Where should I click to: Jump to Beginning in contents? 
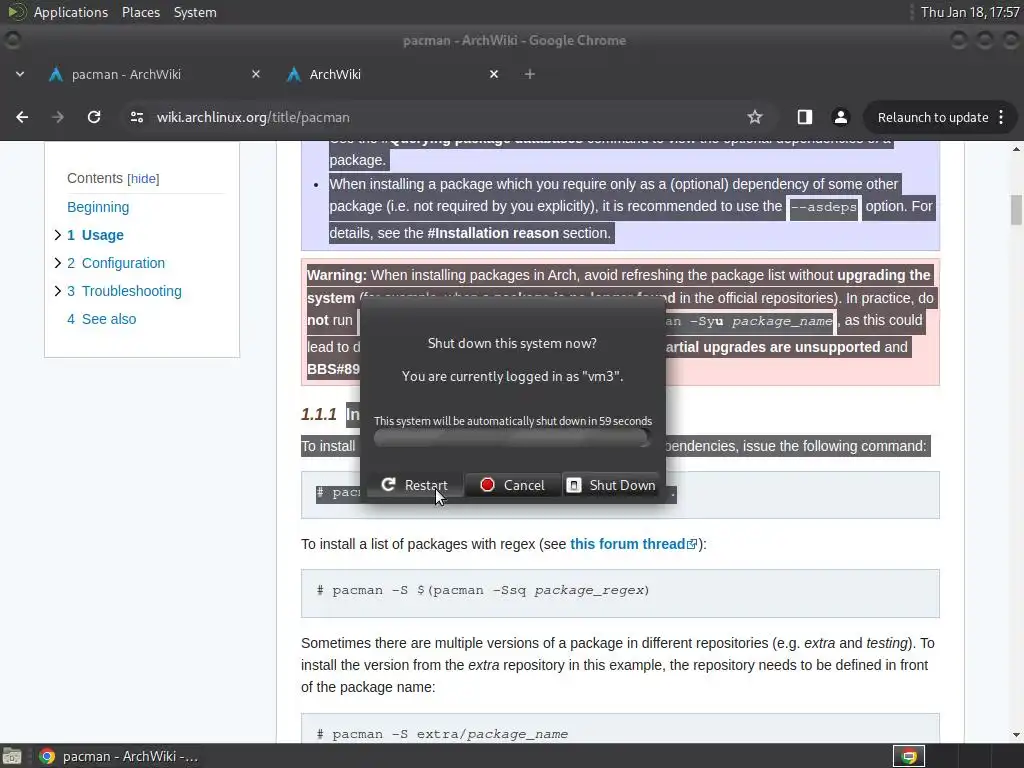pos(98,207)
